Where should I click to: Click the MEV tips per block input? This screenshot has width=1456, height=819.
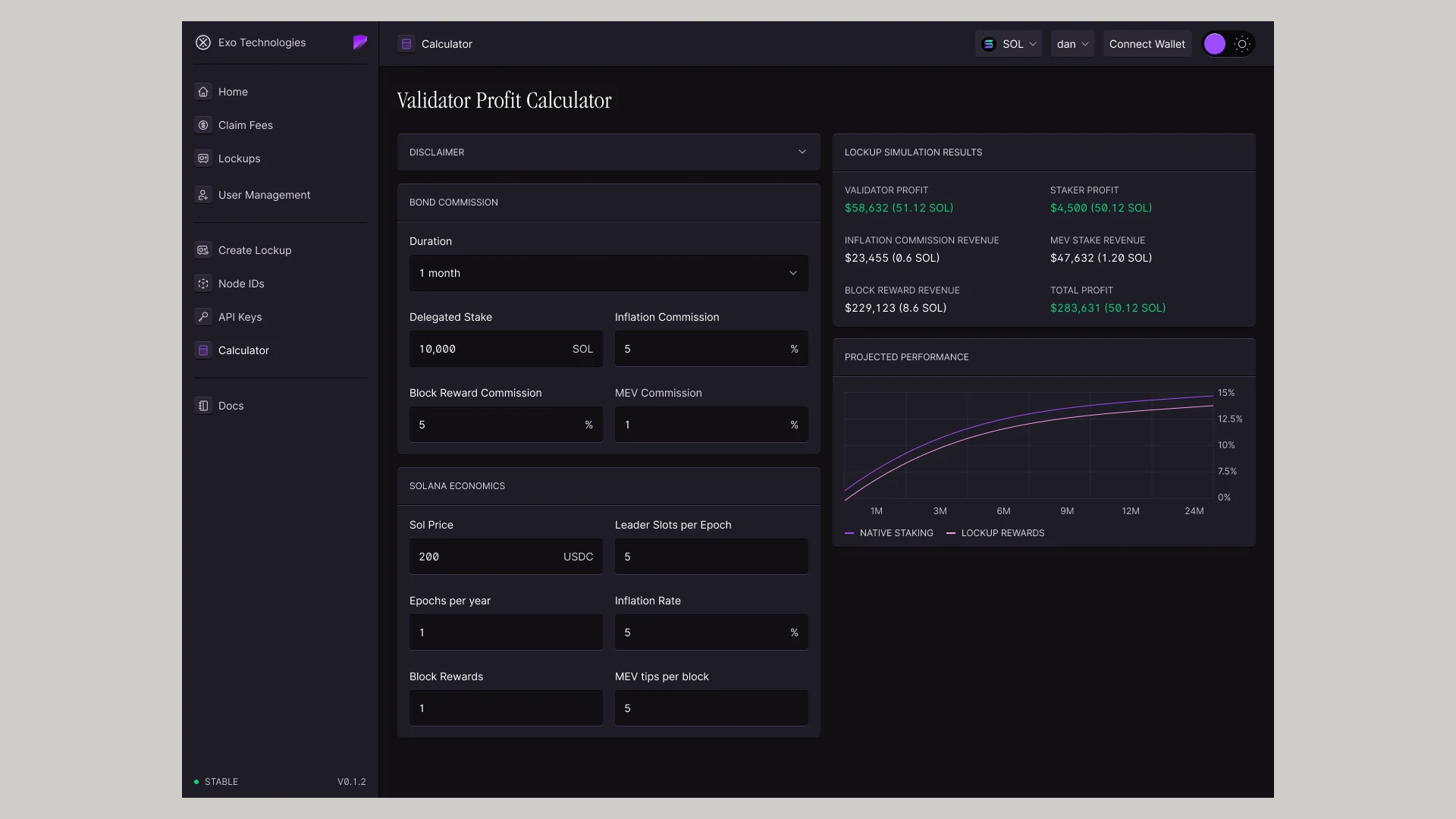(x=711, y=708)
